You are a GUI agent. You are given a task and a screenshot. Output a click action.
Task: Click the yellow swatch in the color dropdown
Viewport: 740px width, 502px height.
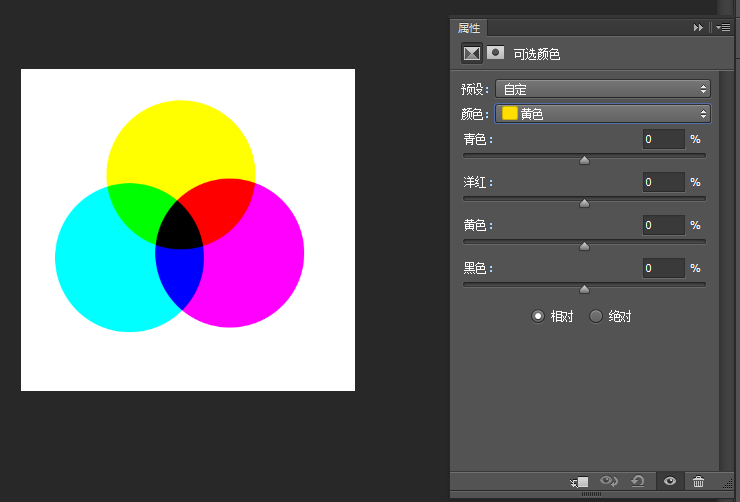point(510,114)
